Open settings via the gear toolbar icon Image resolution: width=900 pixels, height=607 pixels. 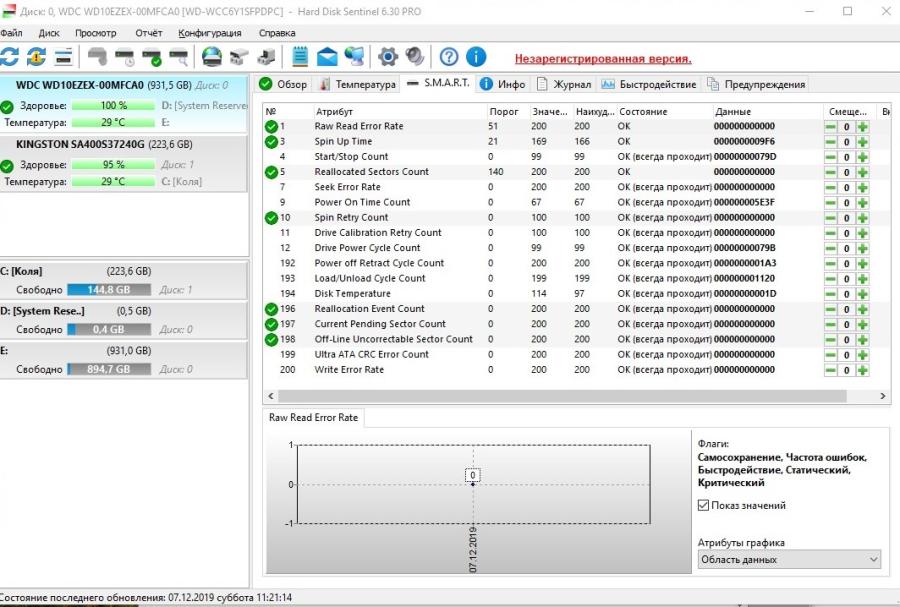[388, 57]
